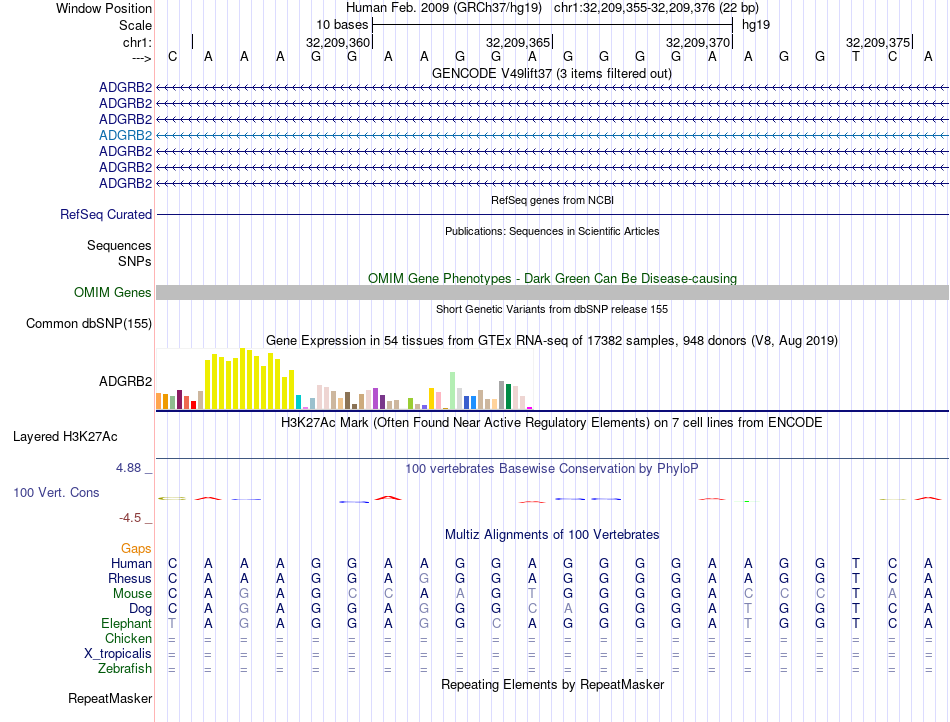Click the 4.88 PhyloP upper scale value
Viewport: 950px width, 722px height.
pos(128,468)
